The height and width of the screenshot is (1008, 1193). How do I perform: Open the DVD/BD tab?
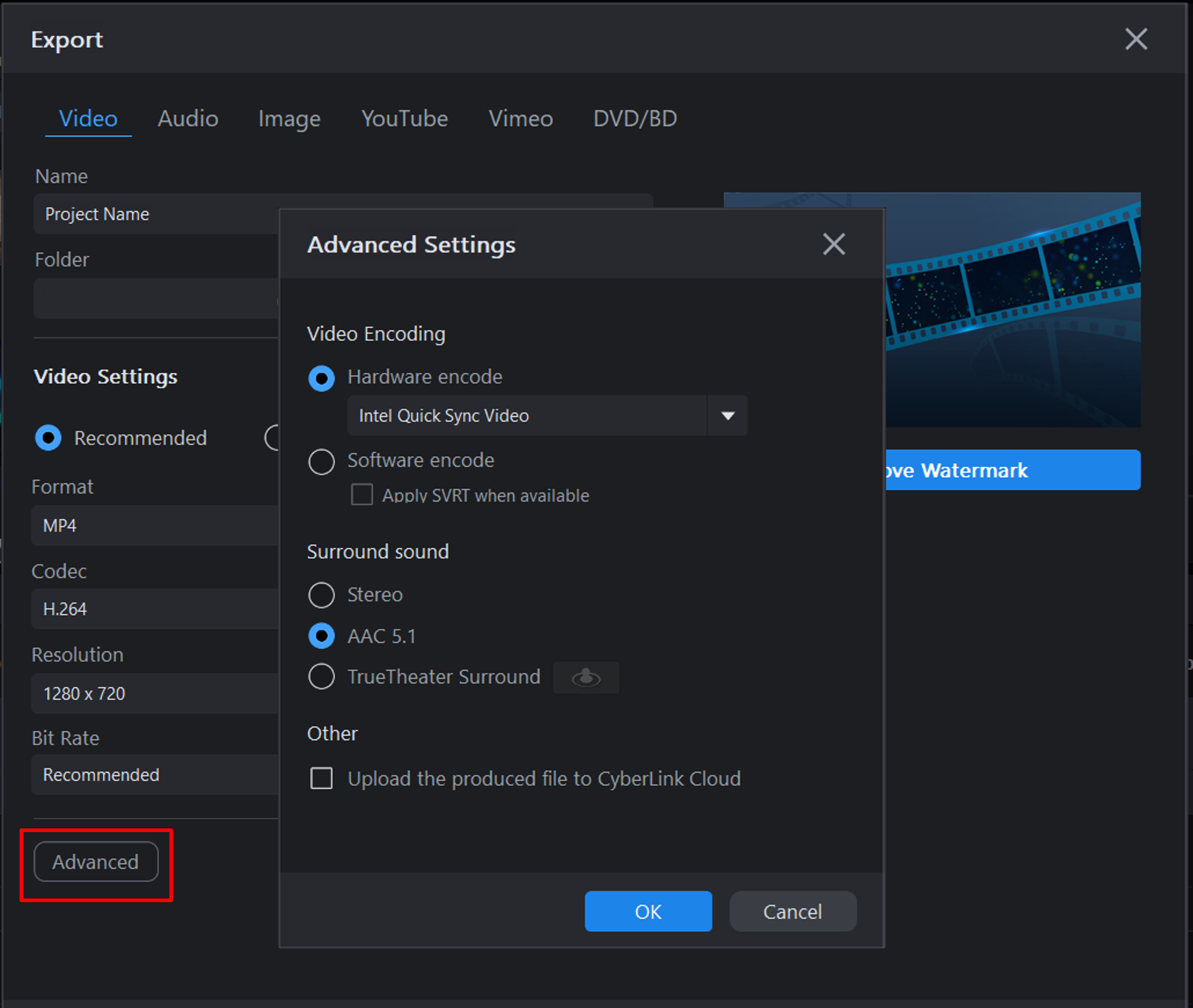tap(635, 119)
